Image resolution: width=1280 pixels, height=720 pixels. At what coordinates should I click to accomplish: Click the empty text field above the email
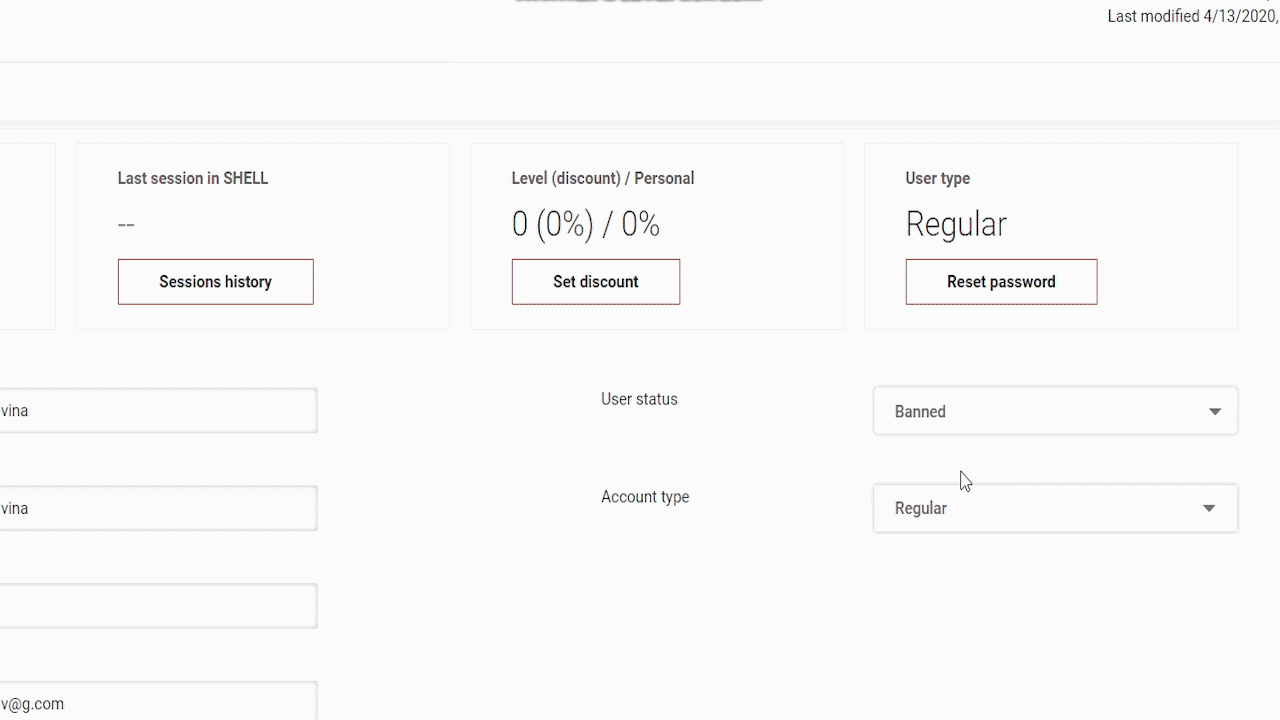tap(158, 606)
